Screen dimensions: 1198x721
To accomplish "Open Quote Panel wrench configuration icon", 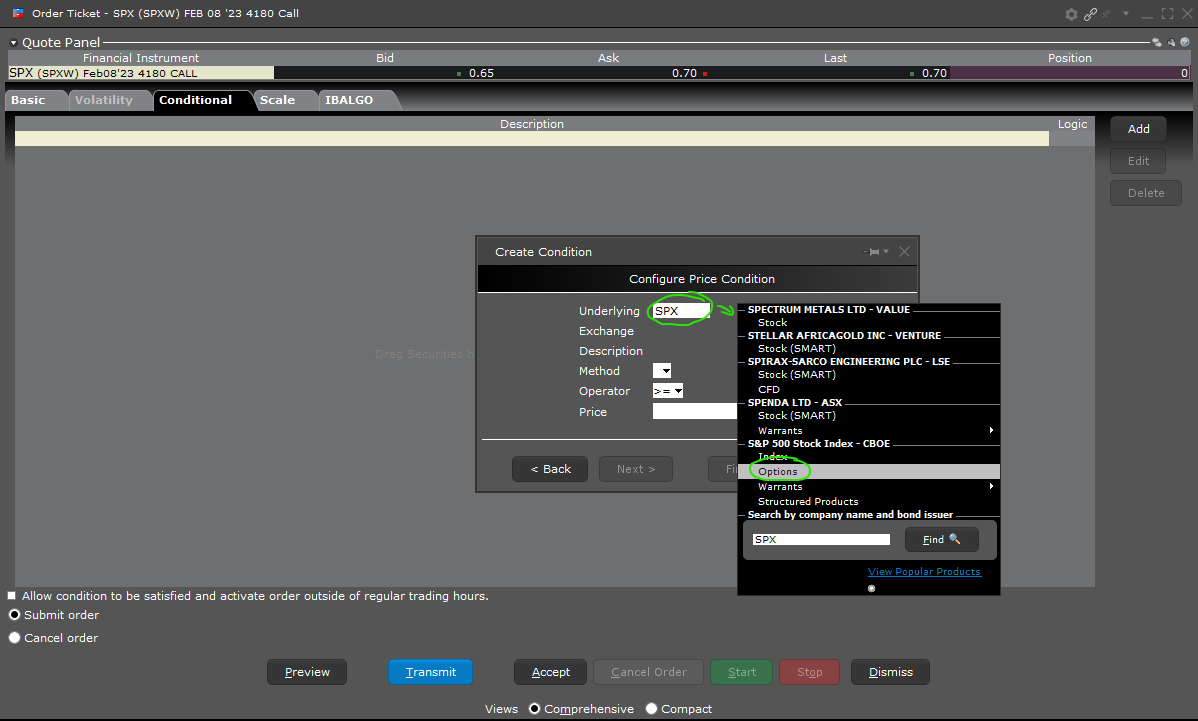I will (1171, 43).
